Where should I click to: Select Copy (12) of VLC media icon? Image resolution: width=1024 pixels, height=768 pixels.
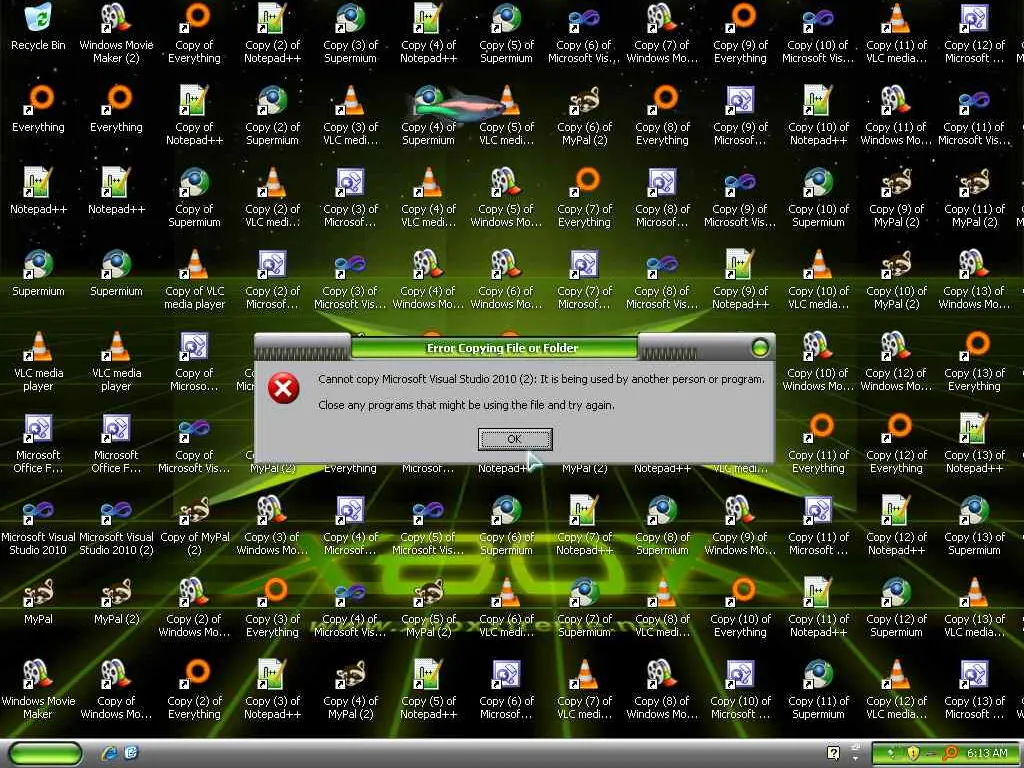(x=897, y=690)
